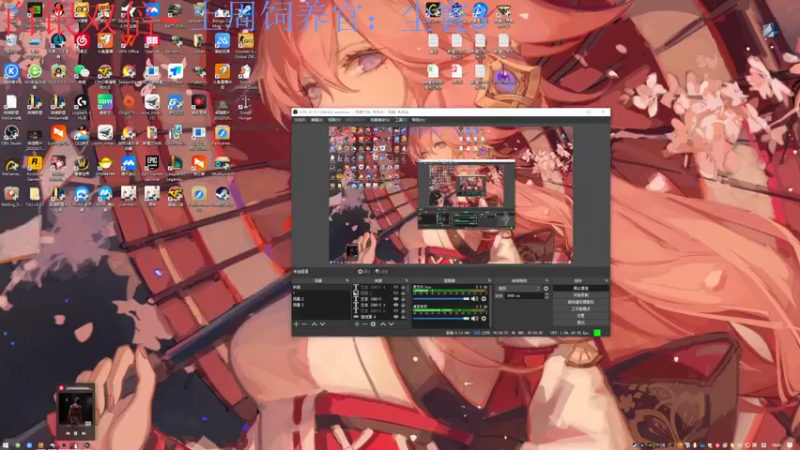The image size is (800, 450).
Task: Pop out the 控件 dock panel
Action: coord(607,281)
